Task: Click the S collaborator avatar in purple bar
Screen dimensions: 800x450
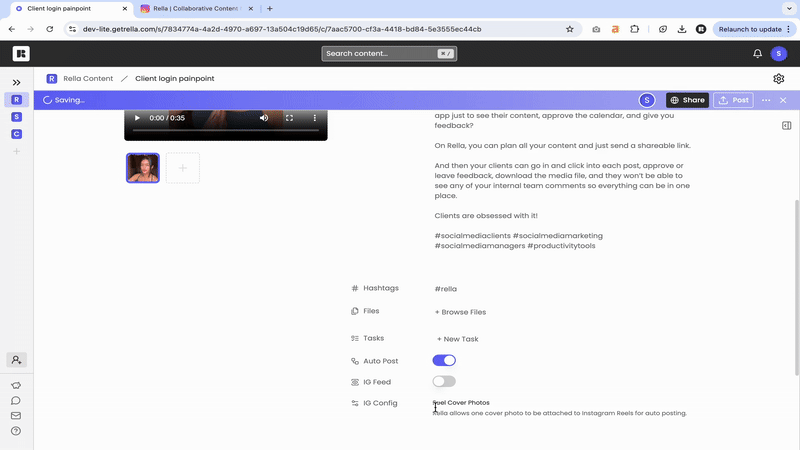Action: (x=647, y=100)
